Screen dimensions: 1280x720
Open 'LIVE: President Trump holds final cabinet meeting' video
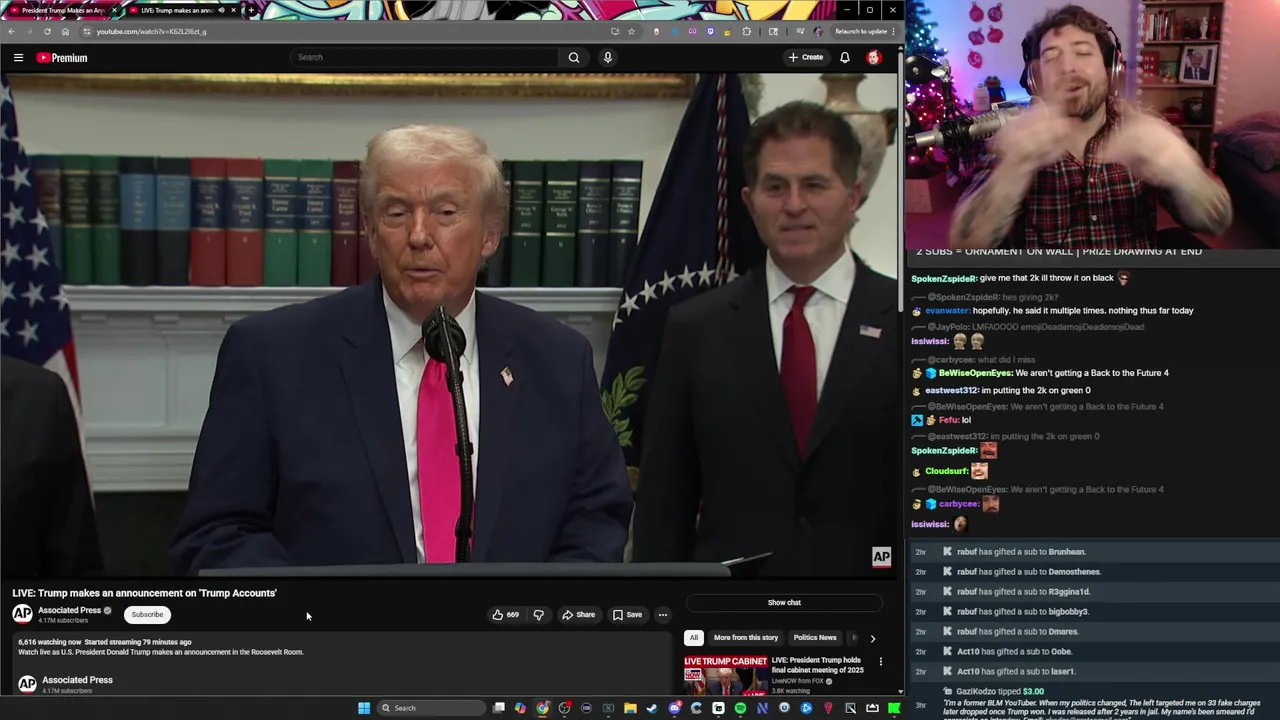click(x=817, y=665)
